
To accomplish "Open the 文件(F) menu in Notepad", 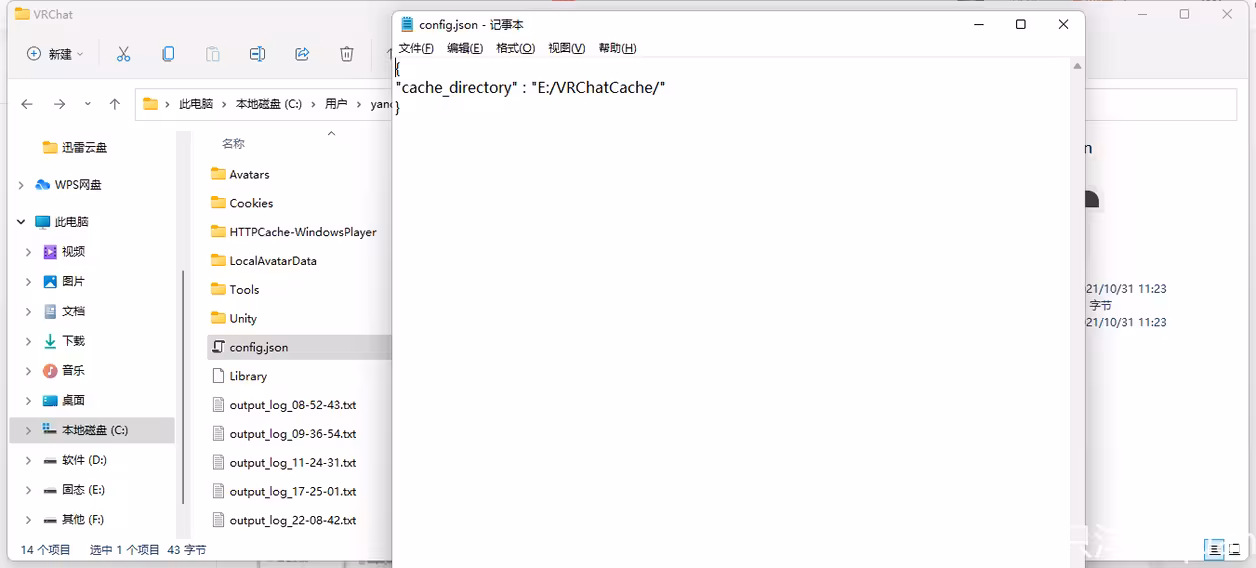I will click(x=416, y=48).
